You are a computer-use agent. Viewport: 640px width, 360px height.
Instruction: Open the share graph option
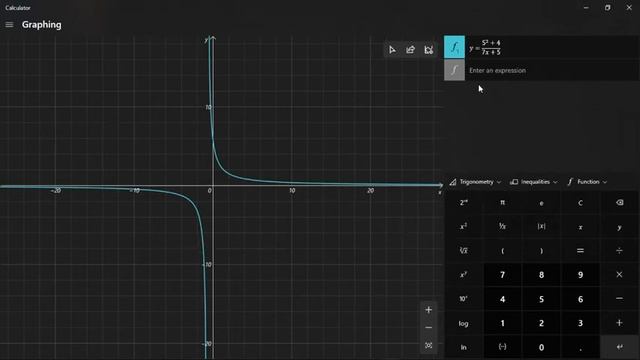coord(410,50)
